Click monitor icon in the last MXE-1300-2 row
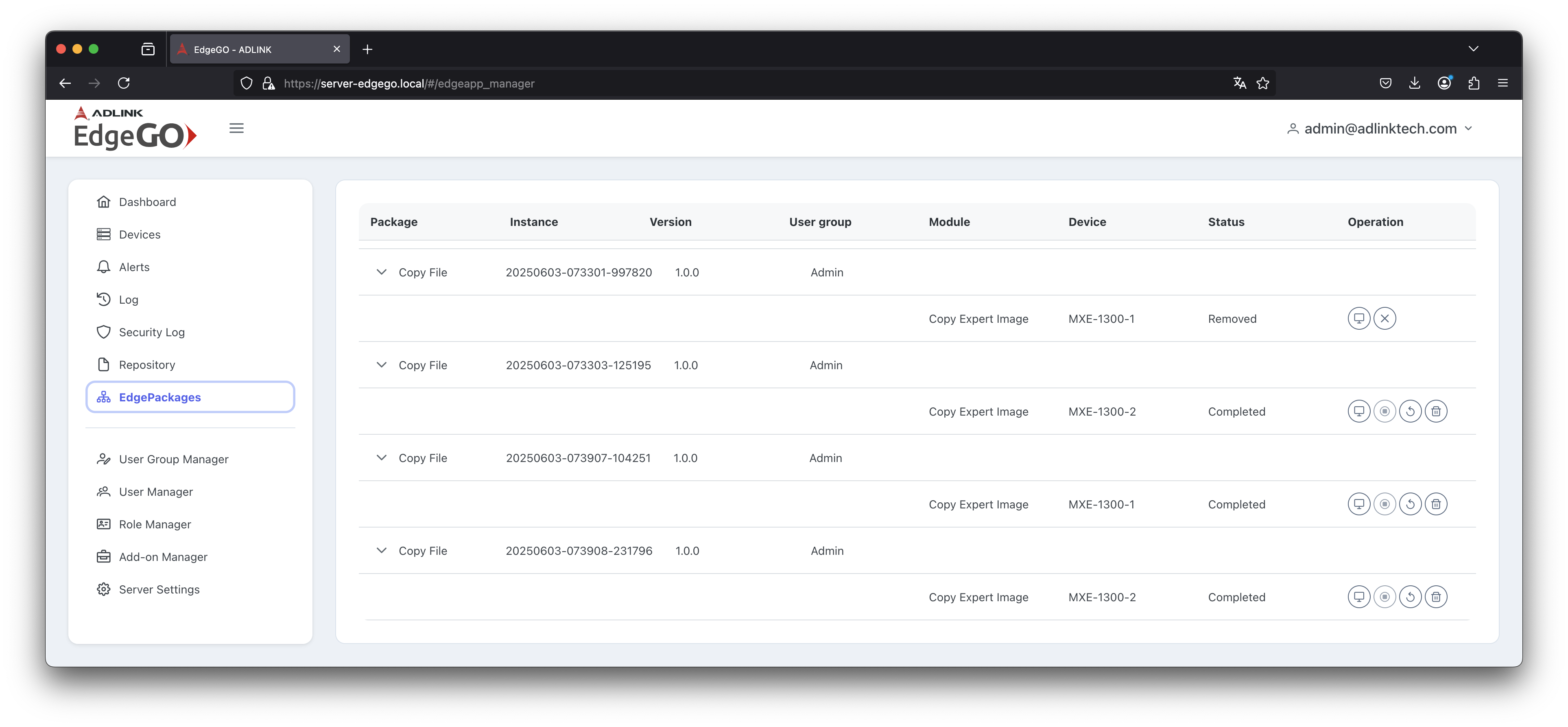1568x727 pixels. (1358, 597)
